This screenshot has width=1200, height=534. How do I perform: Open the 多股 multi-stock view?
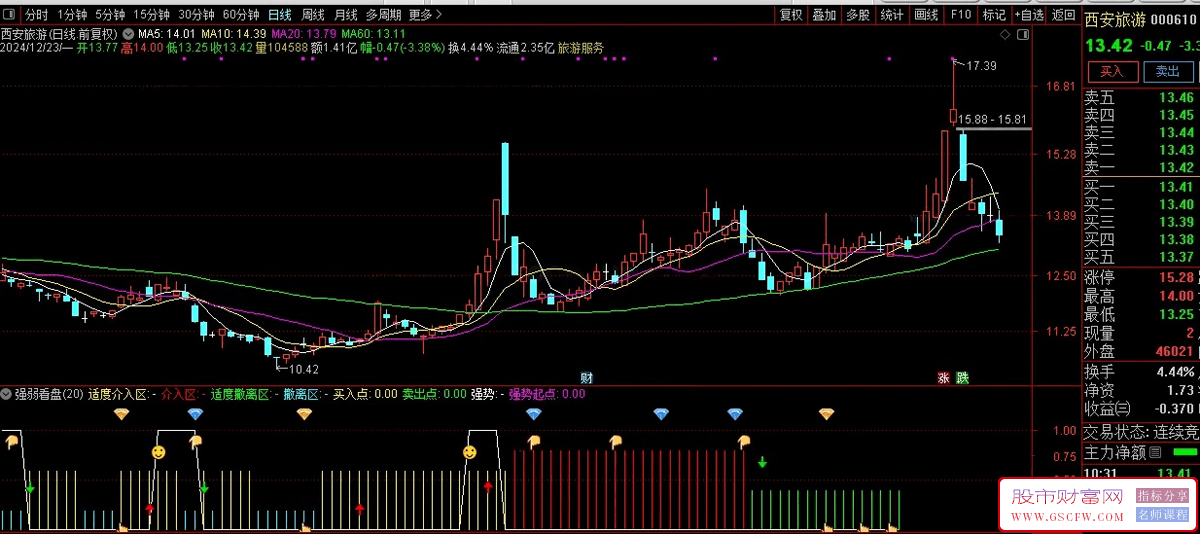coord(858,15)
